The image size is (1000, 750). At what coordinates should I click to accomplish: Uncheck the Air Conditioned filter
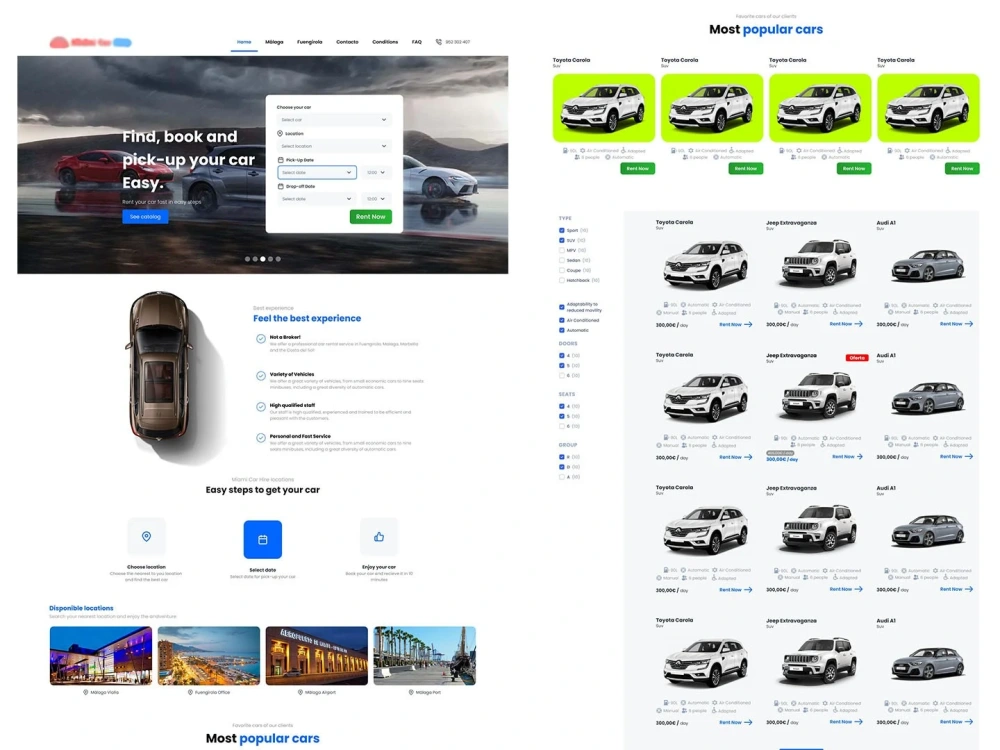point(562,320)
